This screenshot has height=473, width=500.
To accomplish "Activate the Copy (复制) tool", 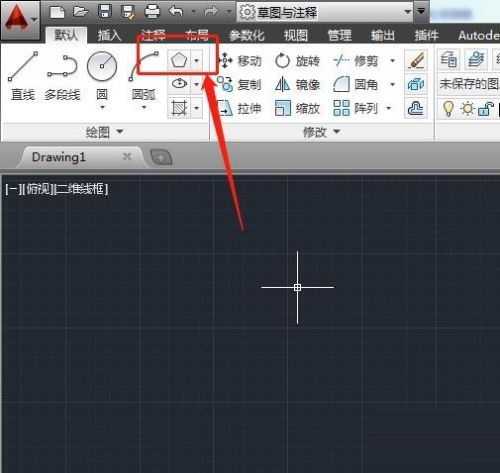I will pyautogui.click(x=239, y=84).
